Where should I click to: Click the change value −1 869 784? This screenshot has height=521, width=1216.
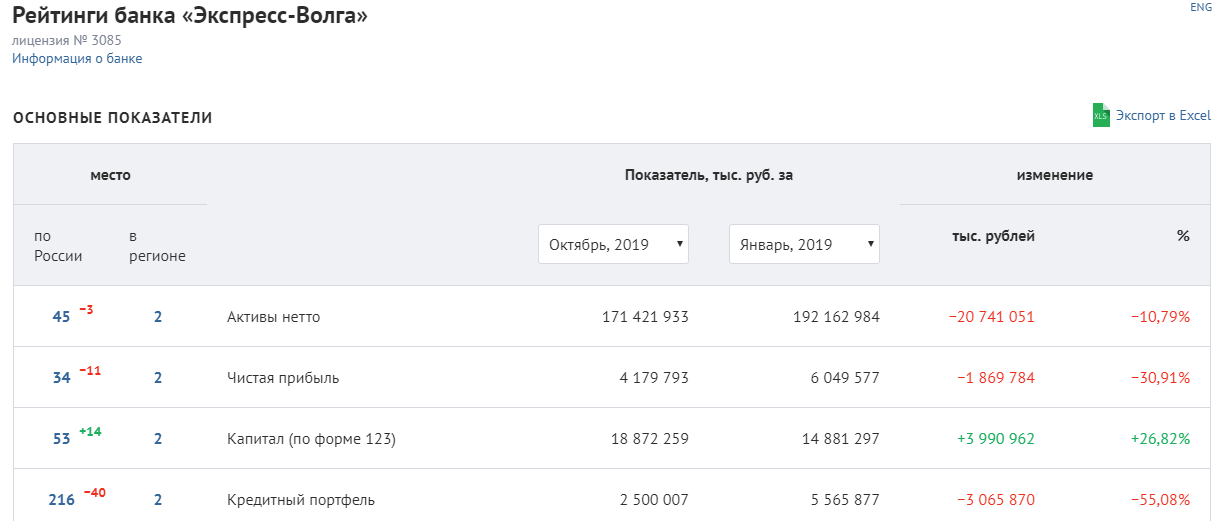tap(996, 378)
